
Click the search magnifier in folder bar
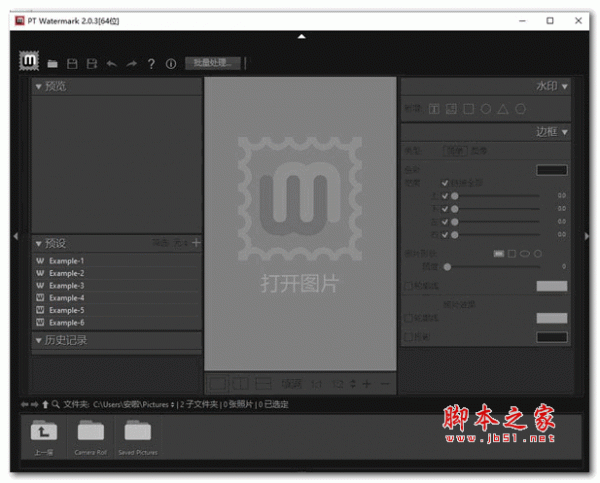[56, 405]
